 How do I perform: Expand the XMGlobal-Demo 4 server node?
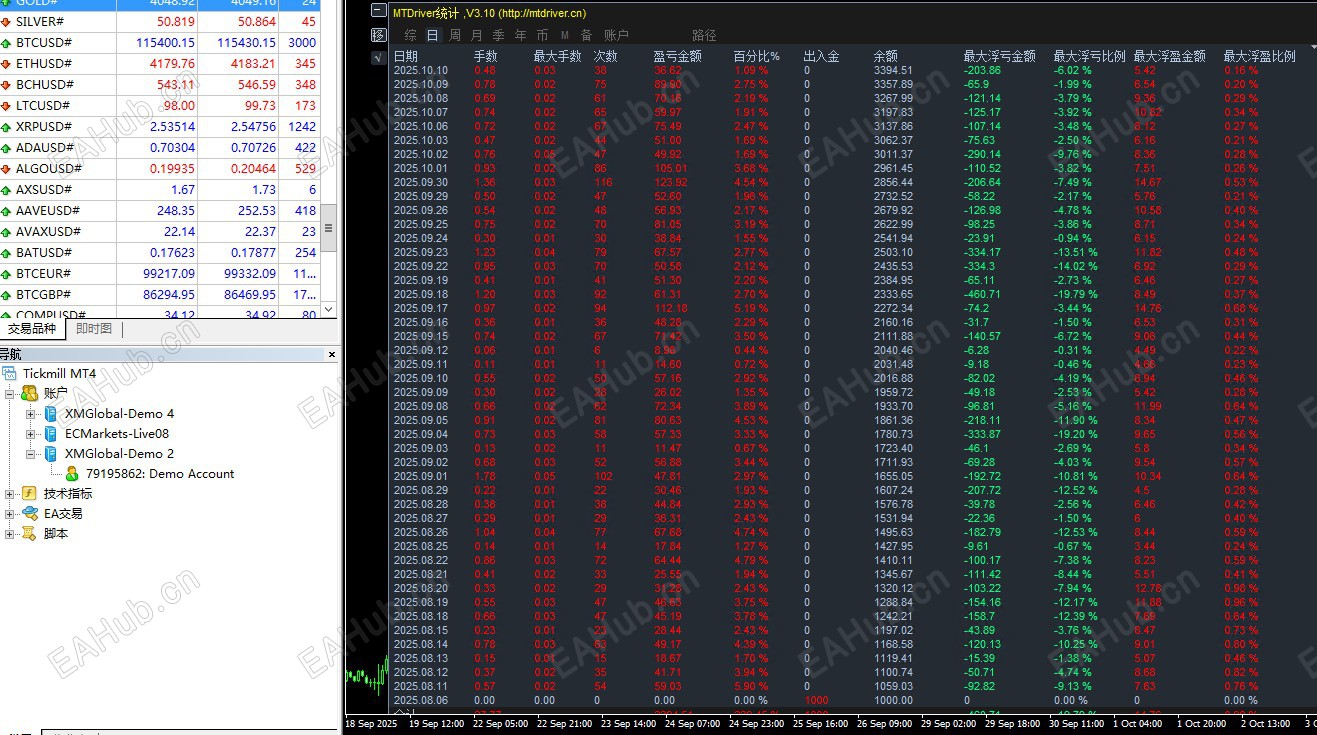[31, 414]
